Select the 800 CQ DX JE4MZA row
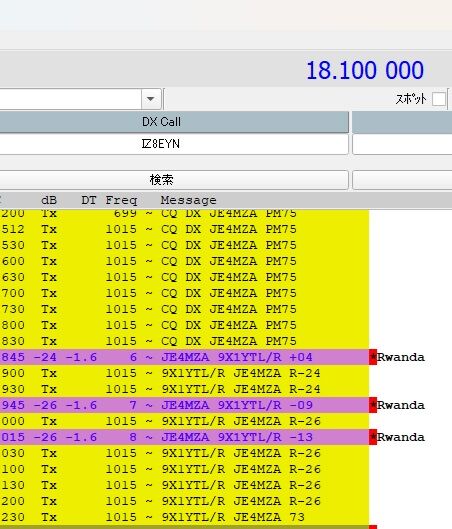 click(x=185, y=325)
